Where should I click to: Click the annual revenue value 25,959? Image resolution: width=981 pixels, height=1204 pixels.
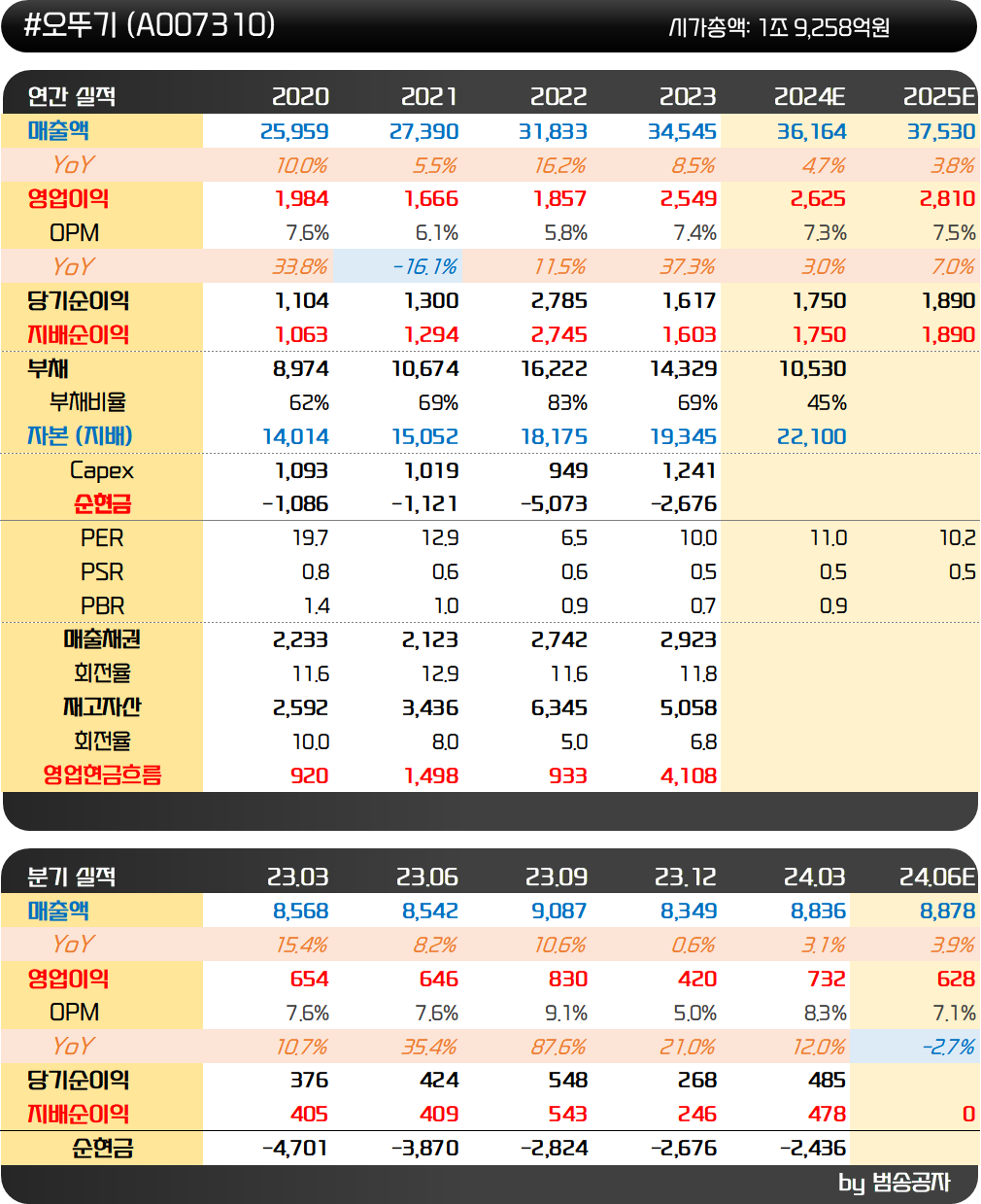pos(294,131)
